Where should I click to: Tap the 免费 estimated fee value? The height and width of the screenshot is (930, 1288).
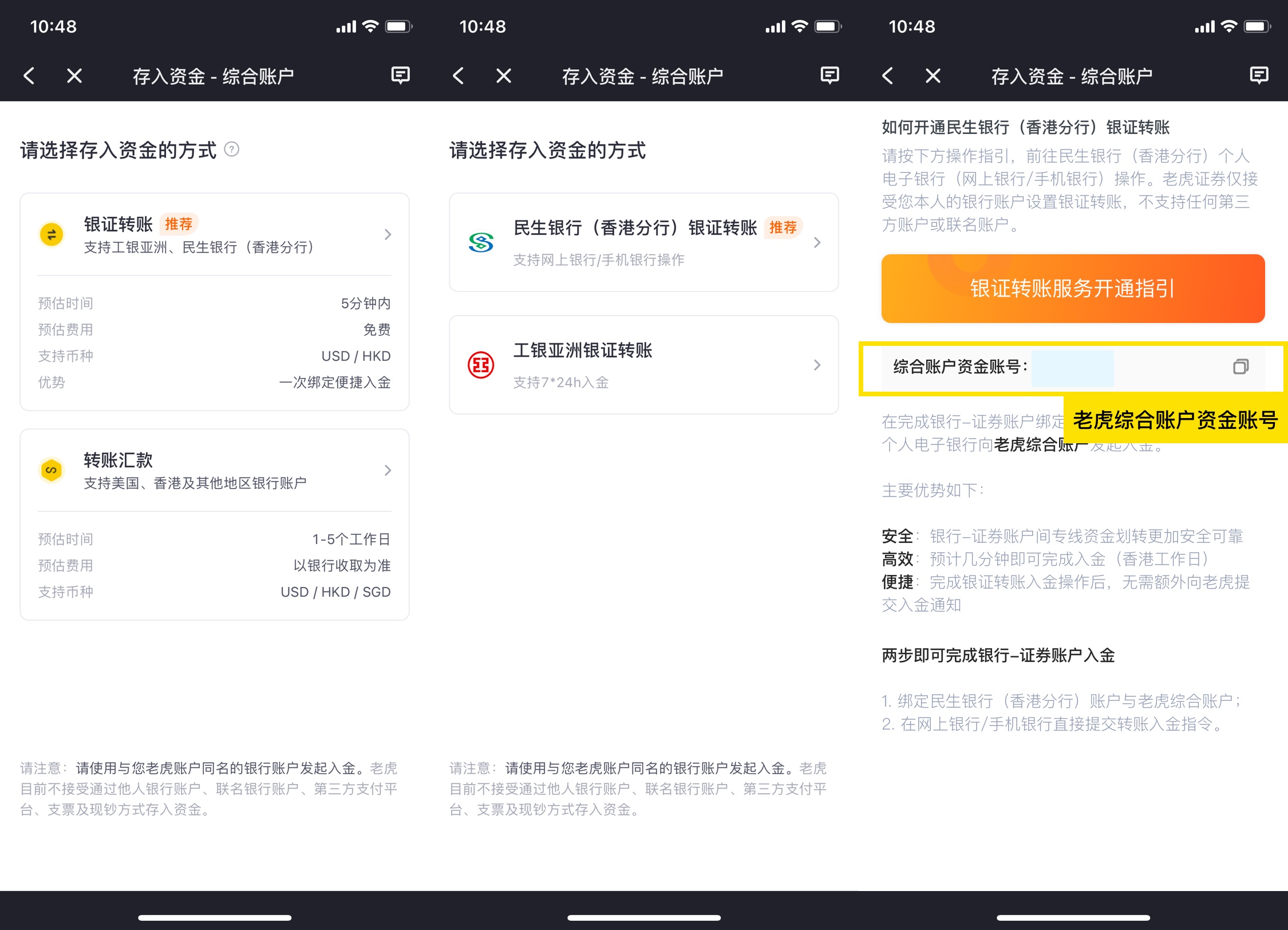click(377, 330)
